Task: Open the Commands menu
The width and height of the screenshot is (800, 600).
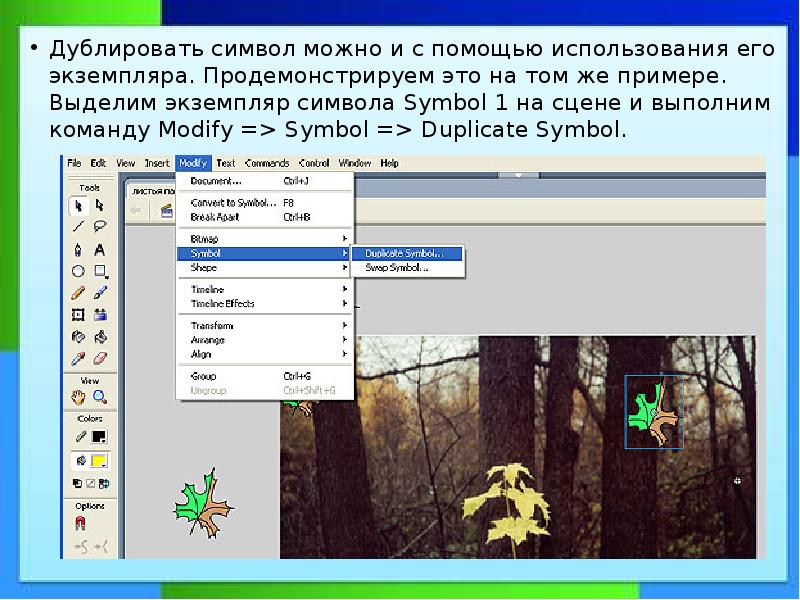Action: (267, 163)
